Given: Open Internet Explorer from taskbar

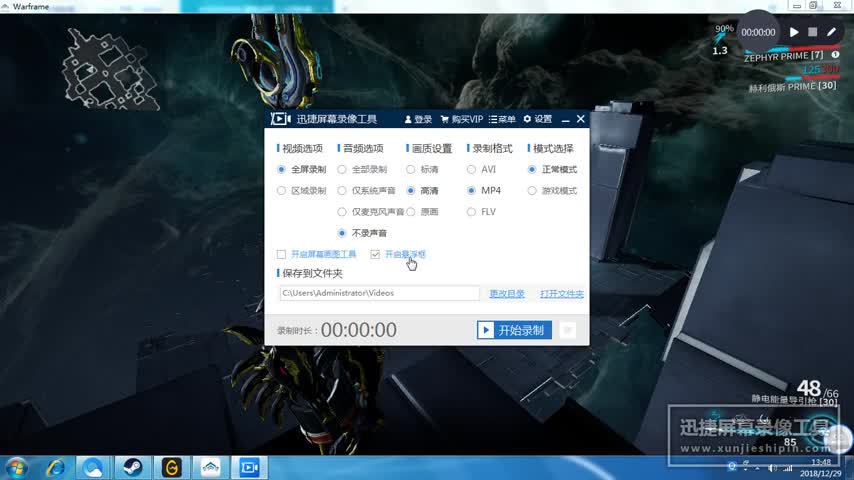Looking at the screenshot, I should pos(54,467).
